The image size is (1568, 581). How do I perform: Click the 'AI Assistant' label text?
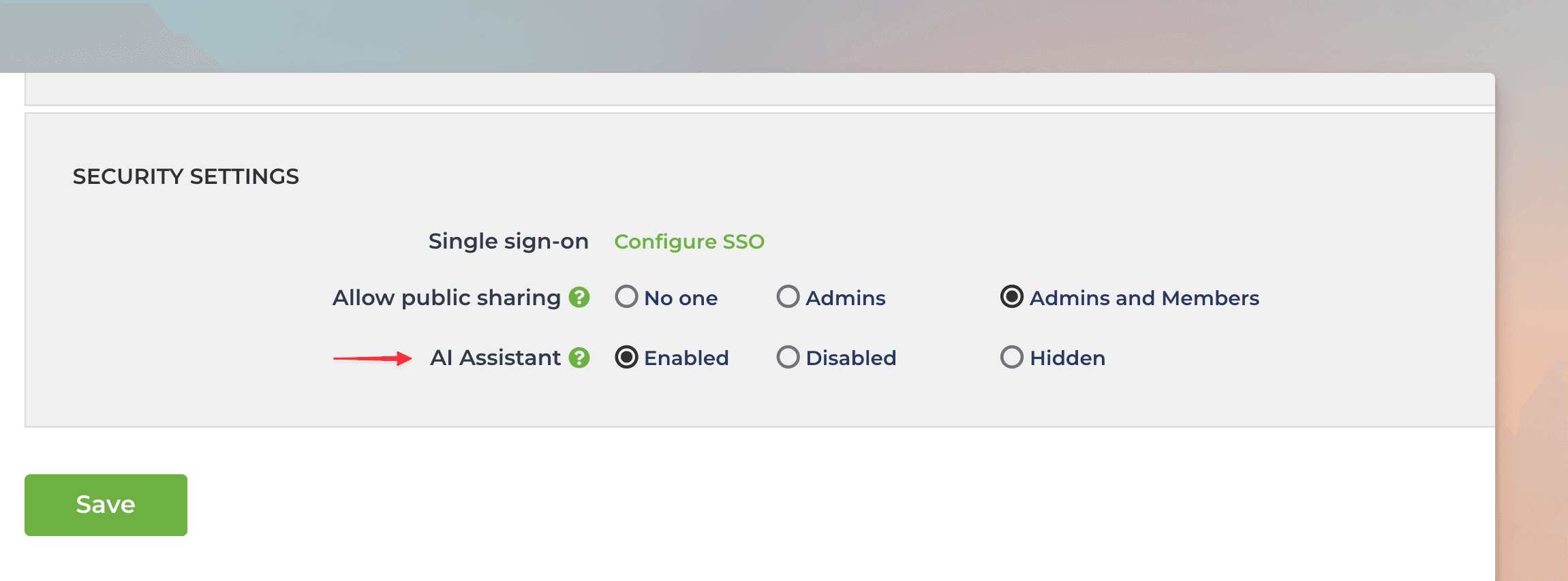click(495, 358)
